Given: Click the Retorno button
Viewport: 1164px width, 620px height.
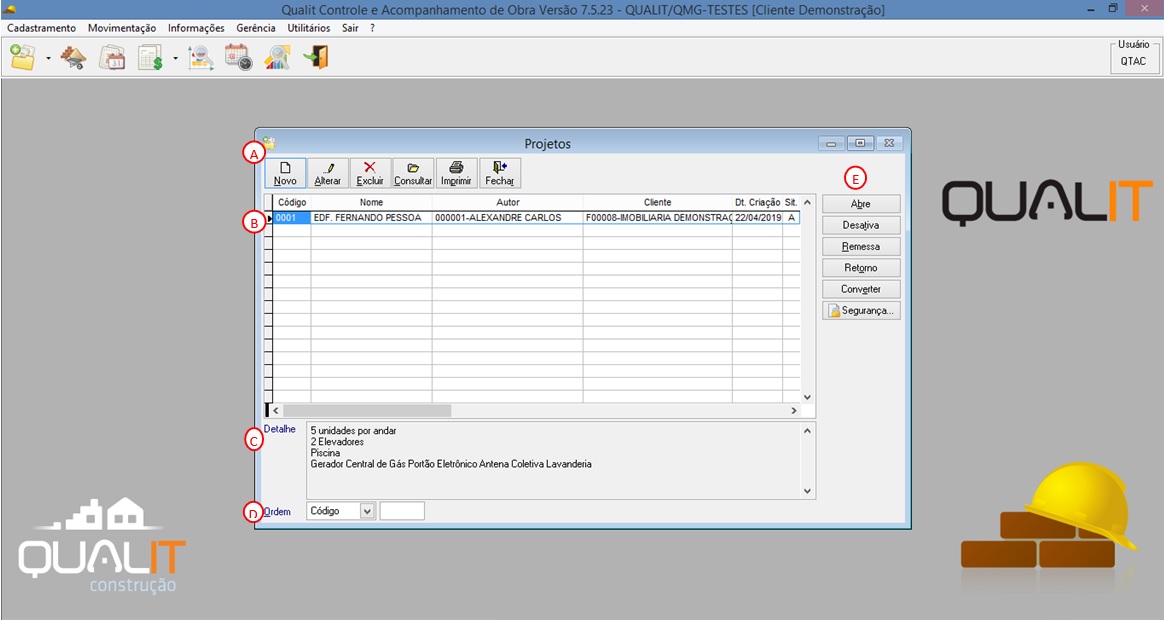Looking at the screenshot, I should pyautogui.click(x=861, y=268).
